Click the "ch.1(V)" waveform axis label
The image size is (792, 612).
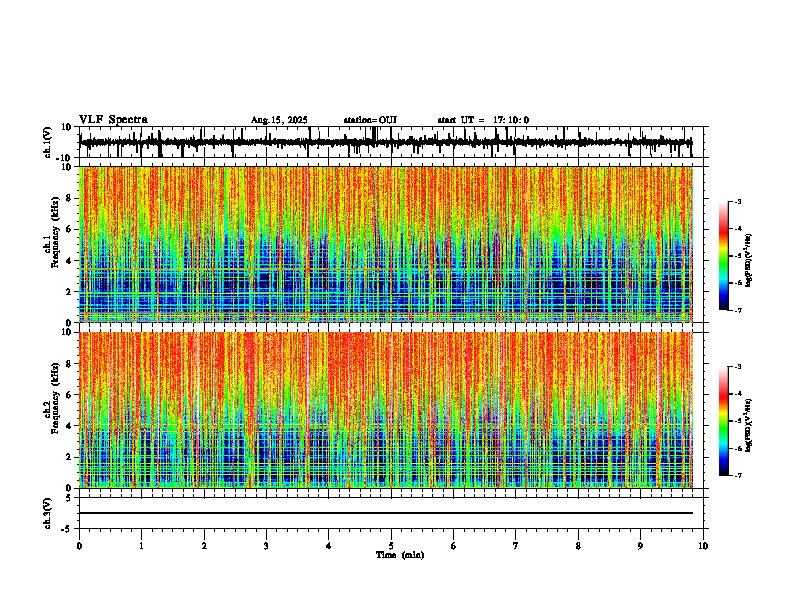click(x=48, y=142)
